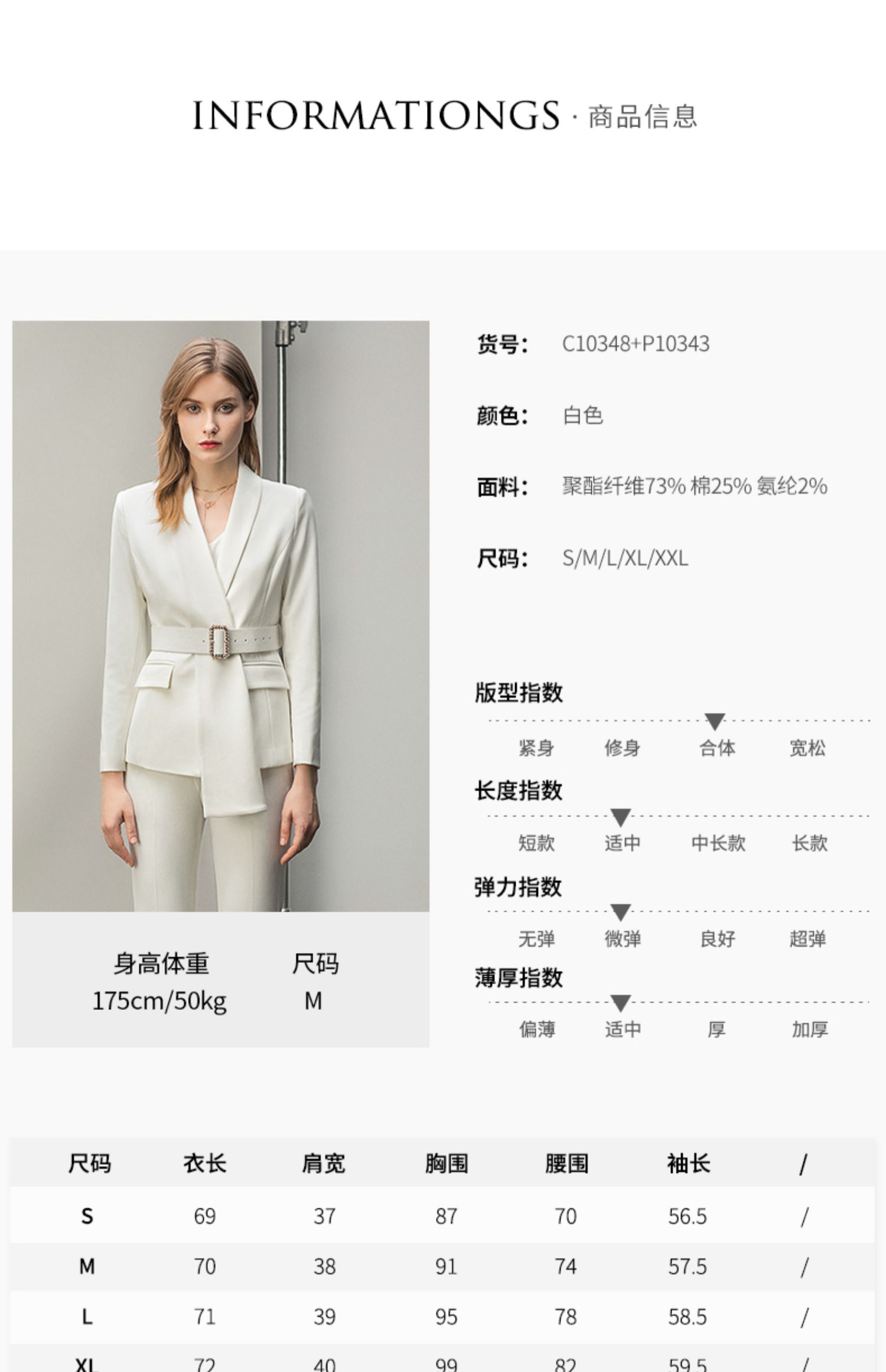886x1372 pixels.
Task: Click the L size row label
Action: [87, 1316]
